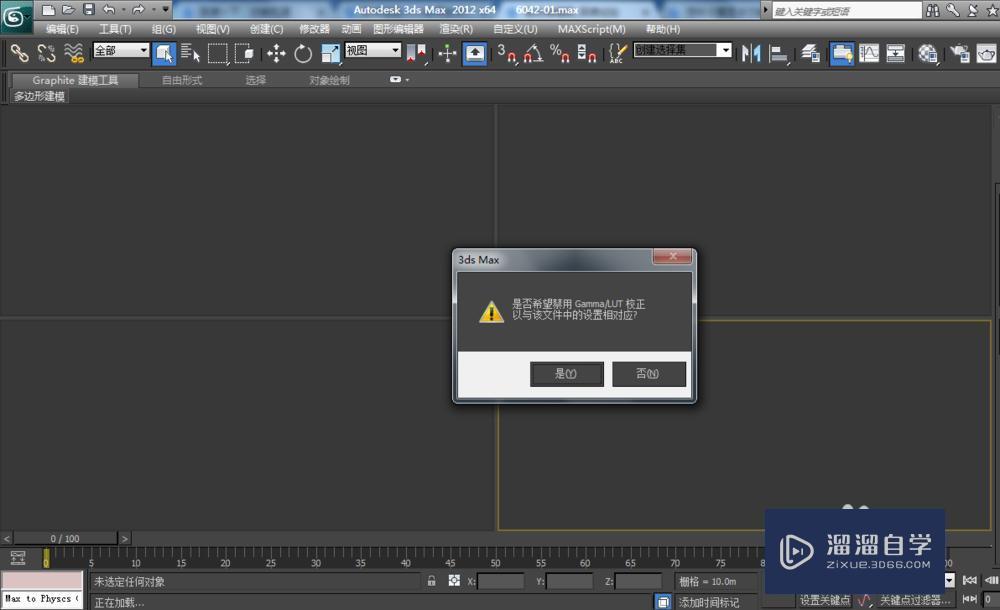Open the 工具(T) menu
Image resolution: width=1000 pixels, height=610 pixels.
[115, 29]
